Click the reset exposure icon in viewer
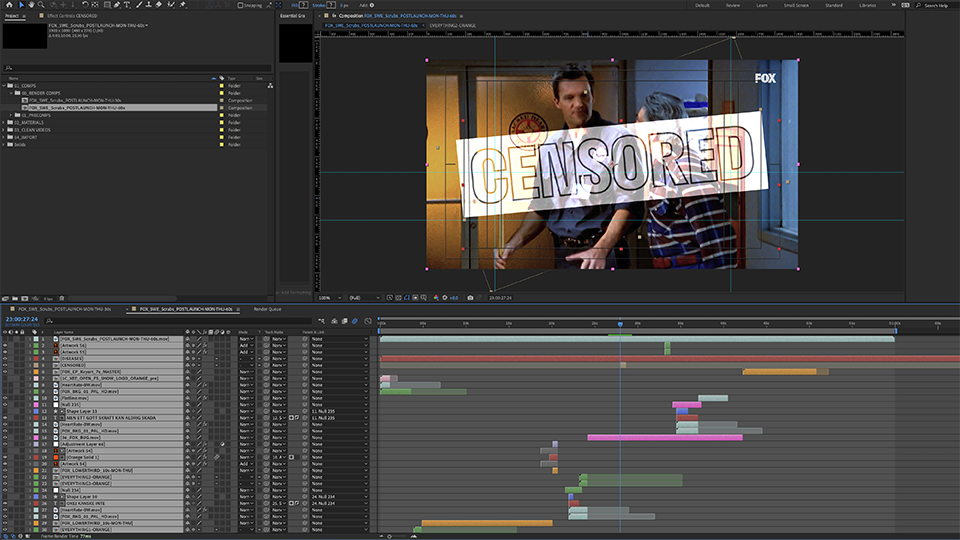The width and height of the screenshot is (960, 540). pos(444,298)
